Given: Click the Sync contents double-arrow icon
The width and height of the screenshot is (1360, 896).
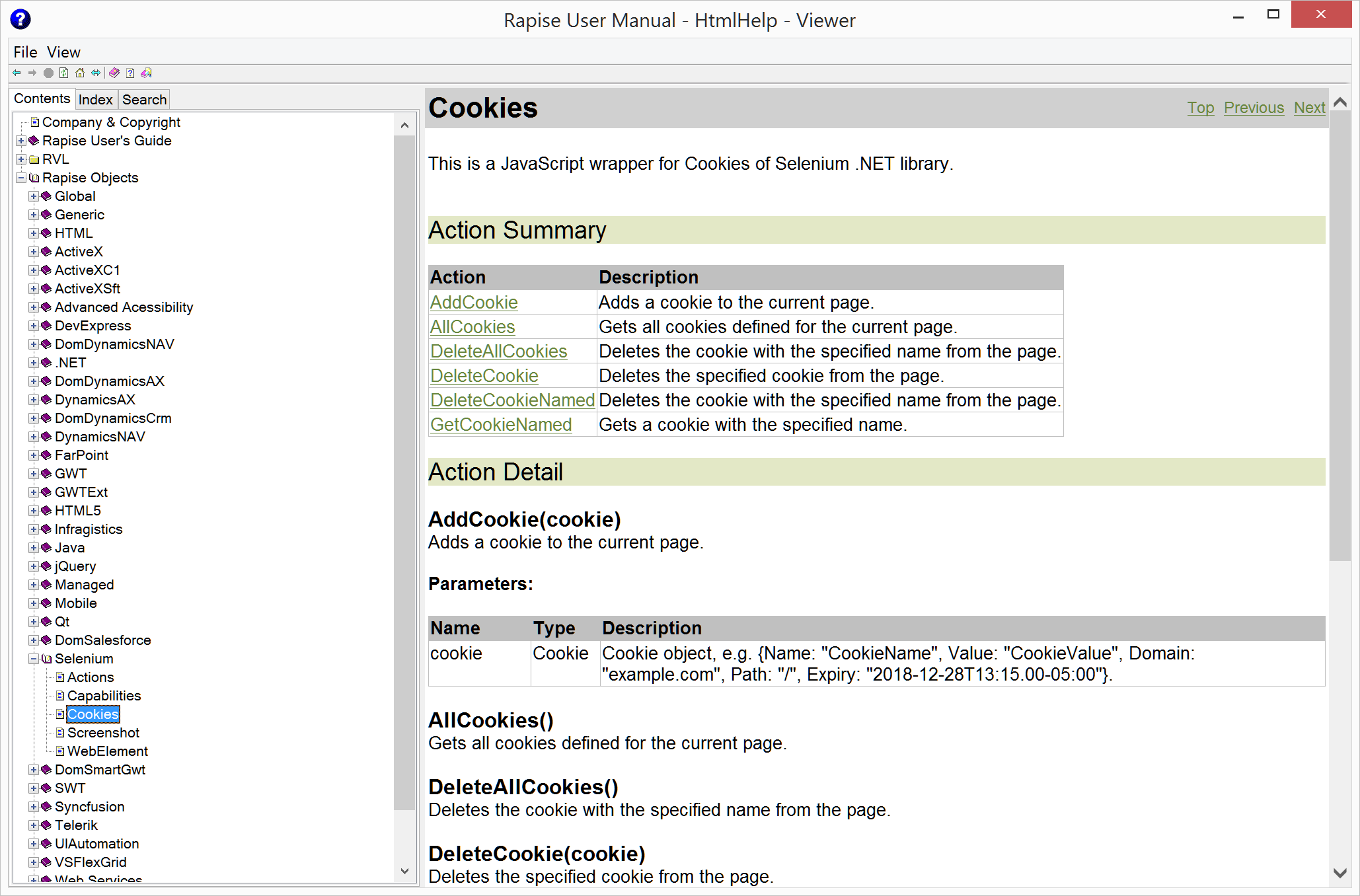Looking at the screenshot, I should click(x=96, y=73).
